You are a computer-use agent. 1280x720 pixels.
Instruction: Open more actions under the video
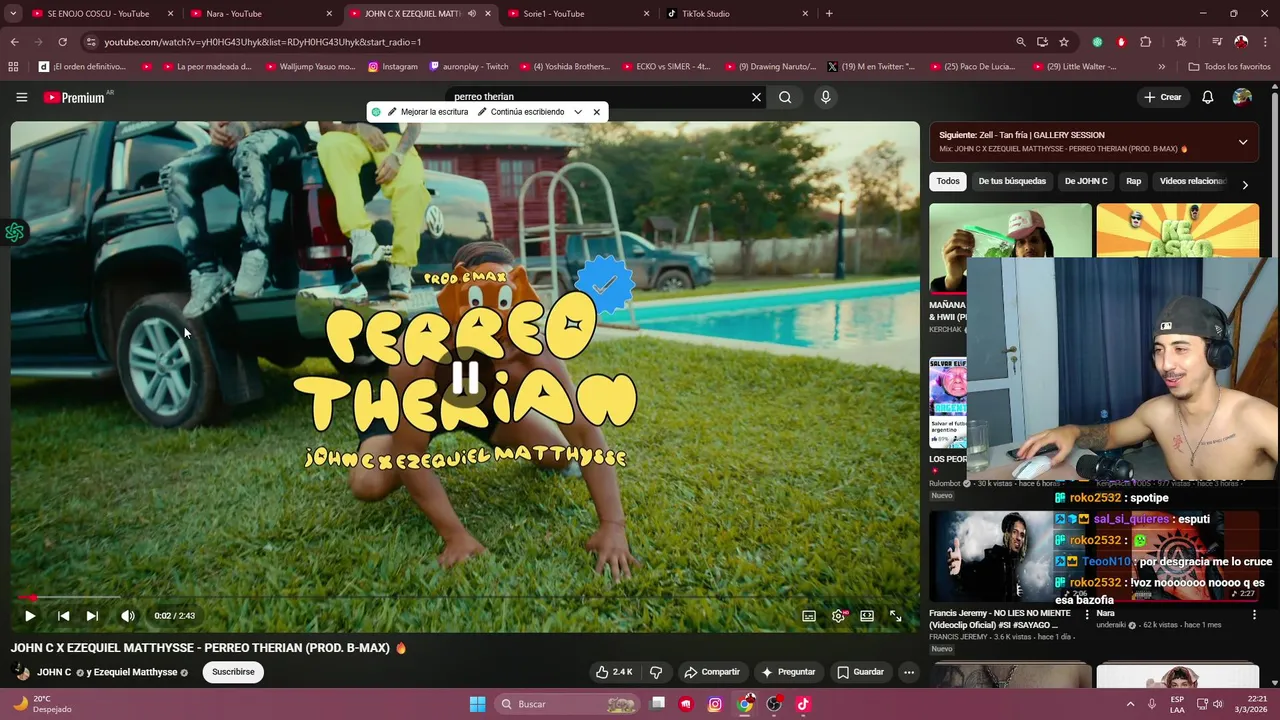[x=909, y=672]
